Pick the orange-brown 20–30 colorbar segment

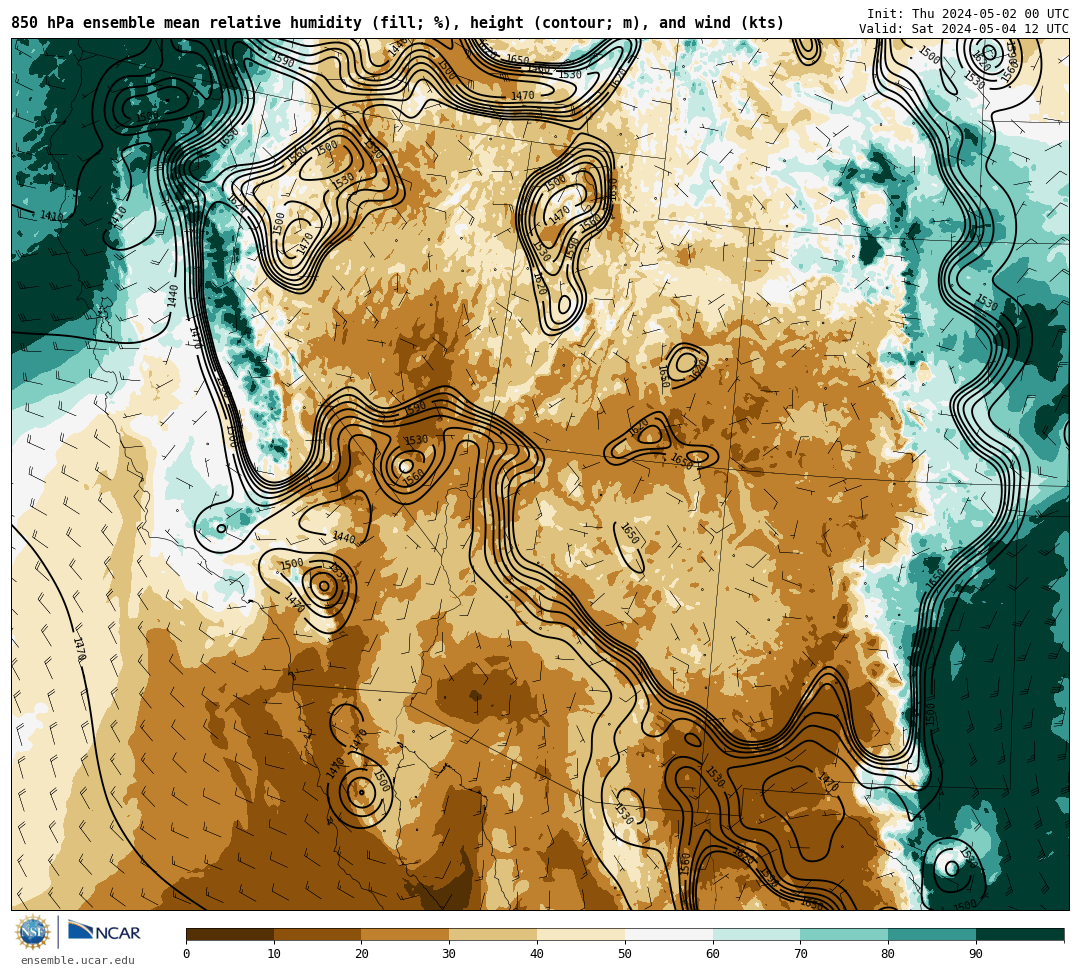406,934
